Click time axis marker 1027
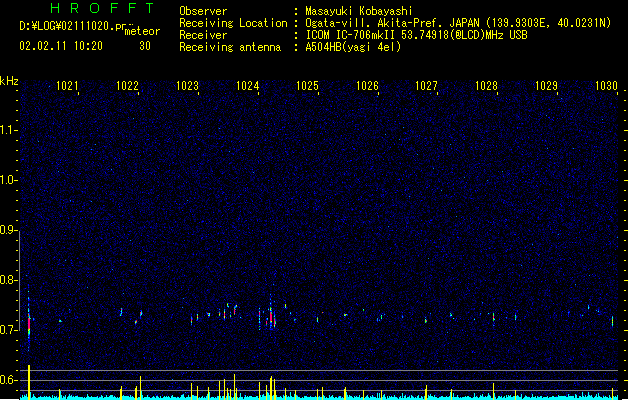 point(426,86)
